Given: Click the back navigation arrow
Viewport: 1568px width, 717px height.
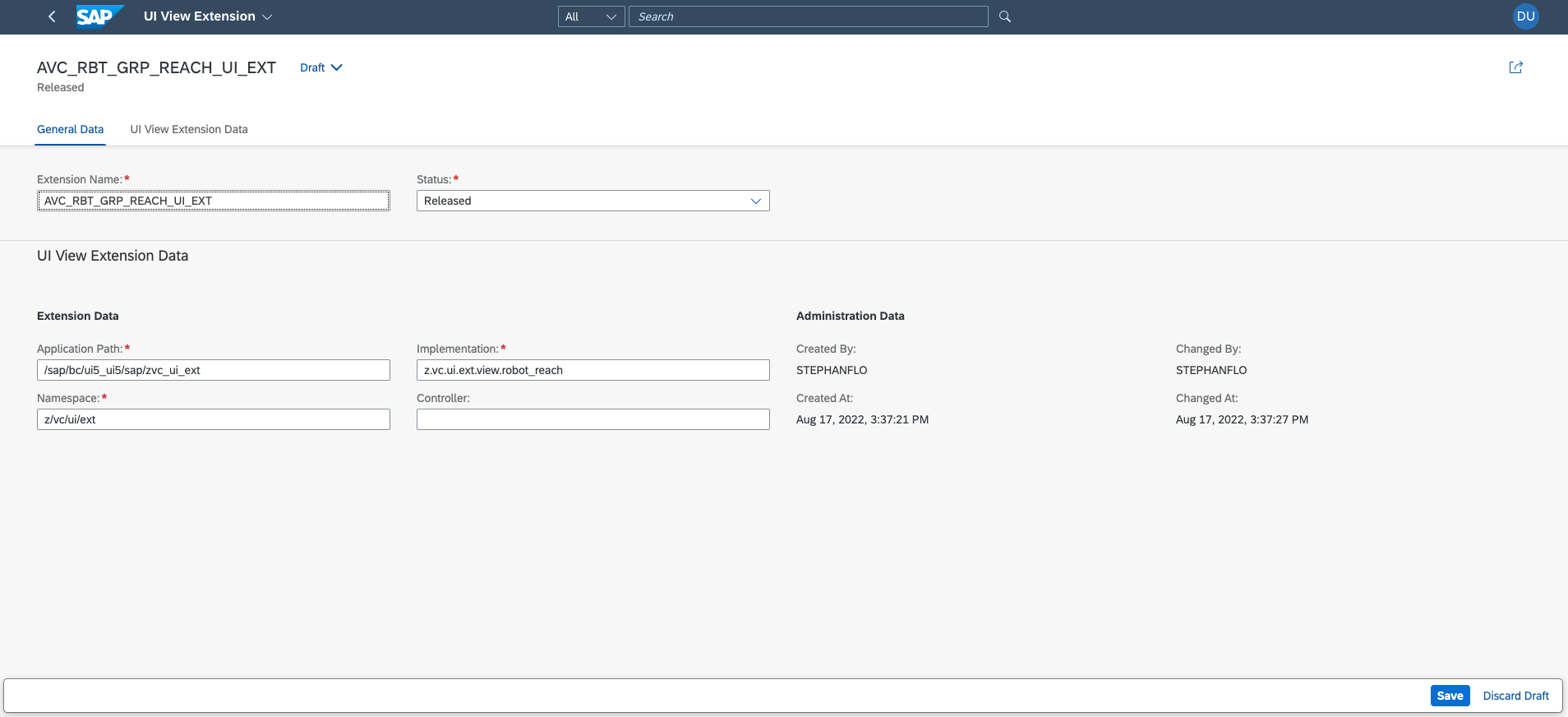Looking at the screenshot, I should pos(52,16).
